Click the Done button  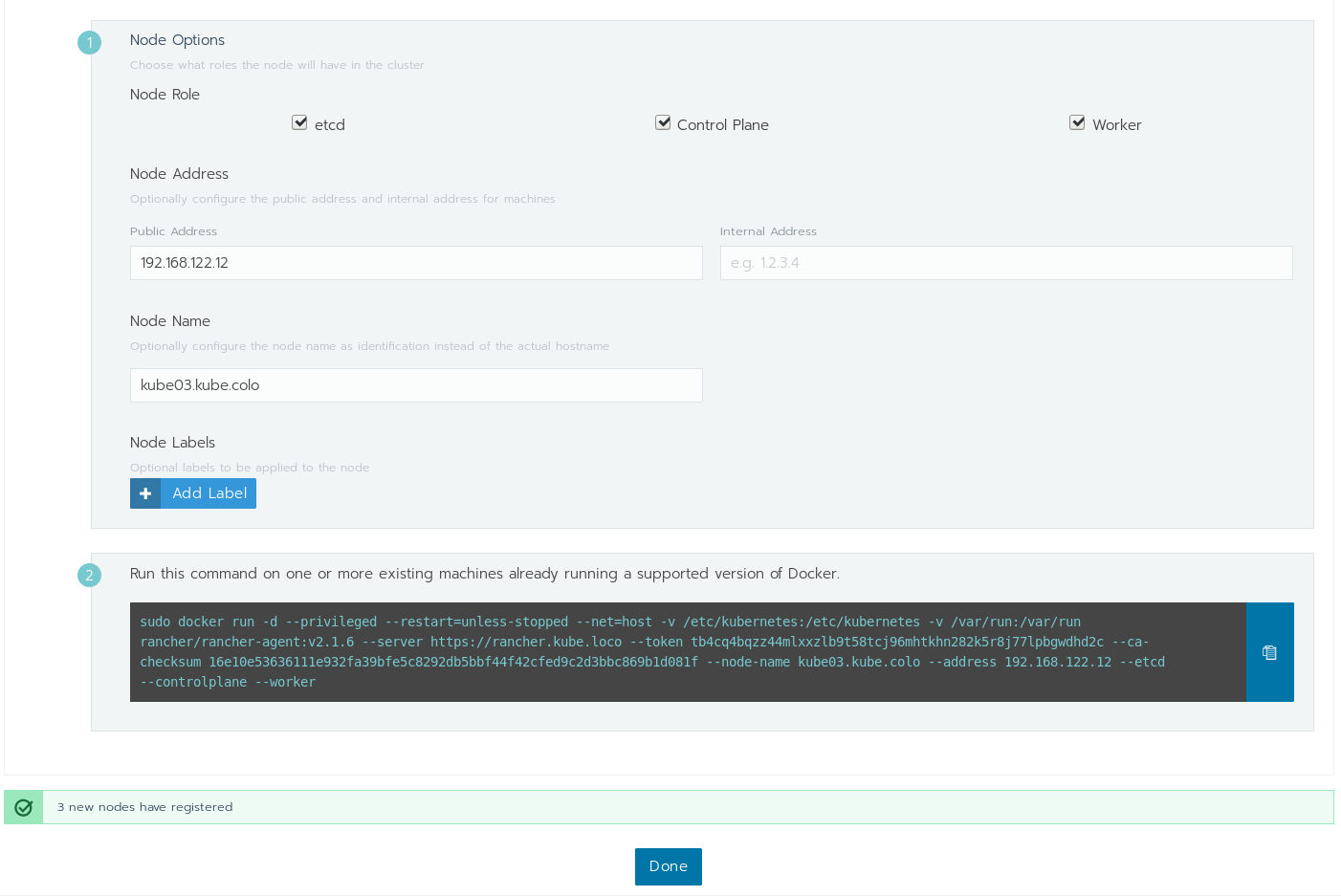(669, 866)
